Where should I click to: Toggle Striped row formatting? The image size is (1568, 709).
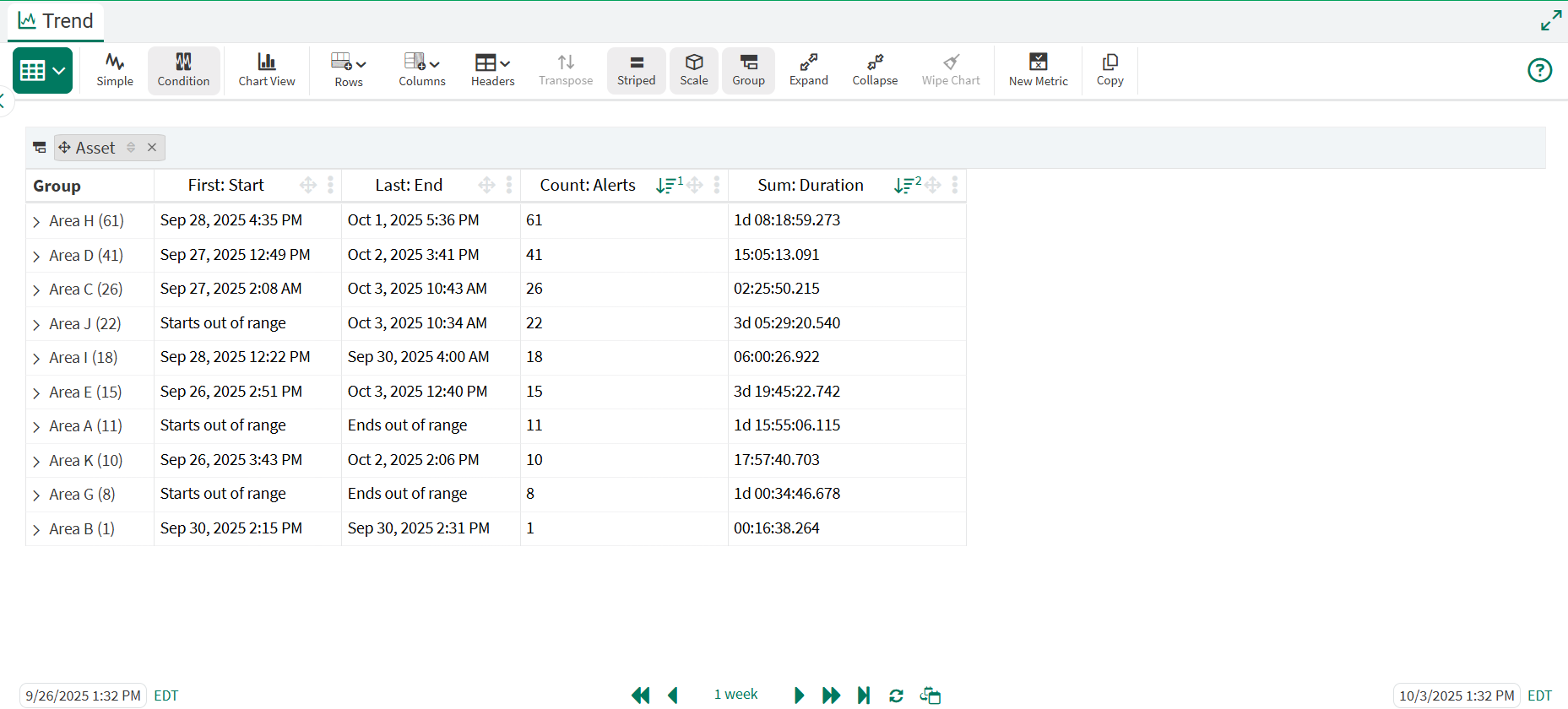pos(636,70)
